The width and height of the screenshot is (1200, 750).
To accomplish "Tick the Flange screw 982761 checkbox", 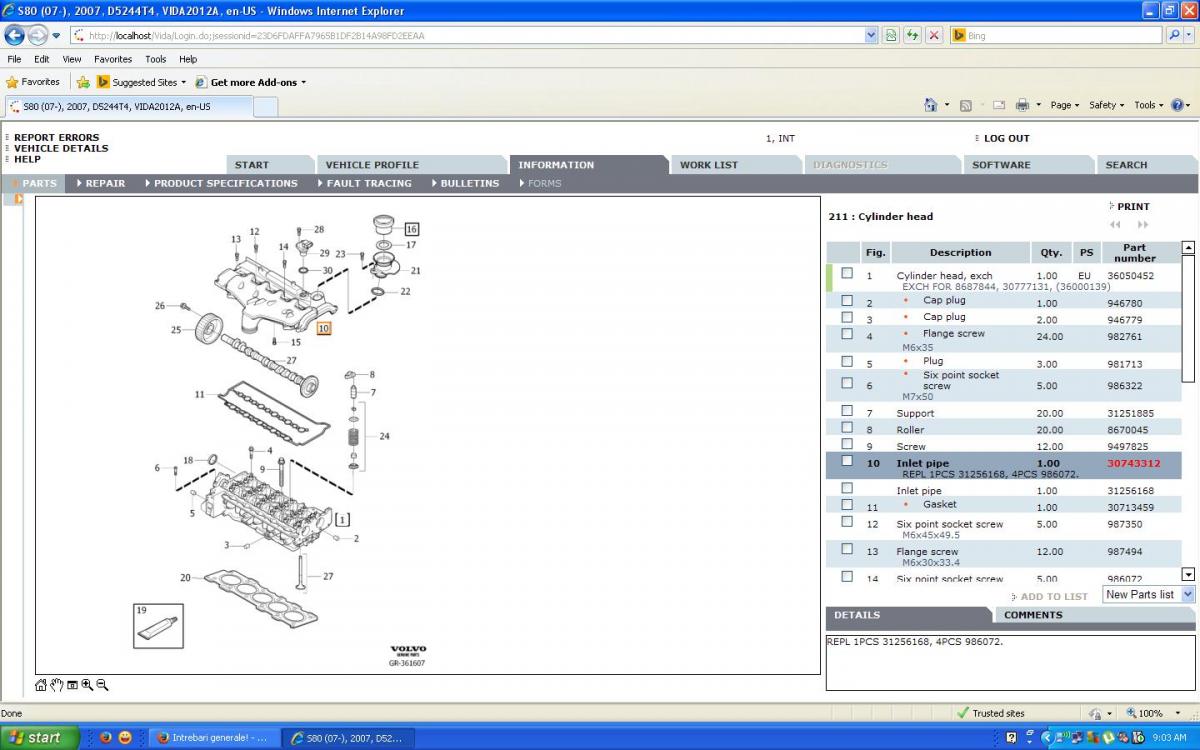I will (x=847, y=334).
